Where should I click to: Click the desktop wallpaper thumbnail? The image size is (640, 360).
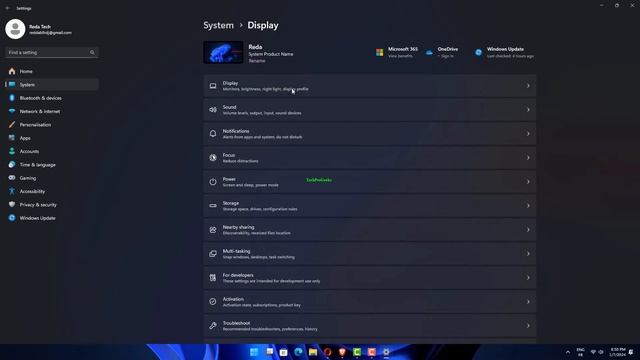point(223,52)
